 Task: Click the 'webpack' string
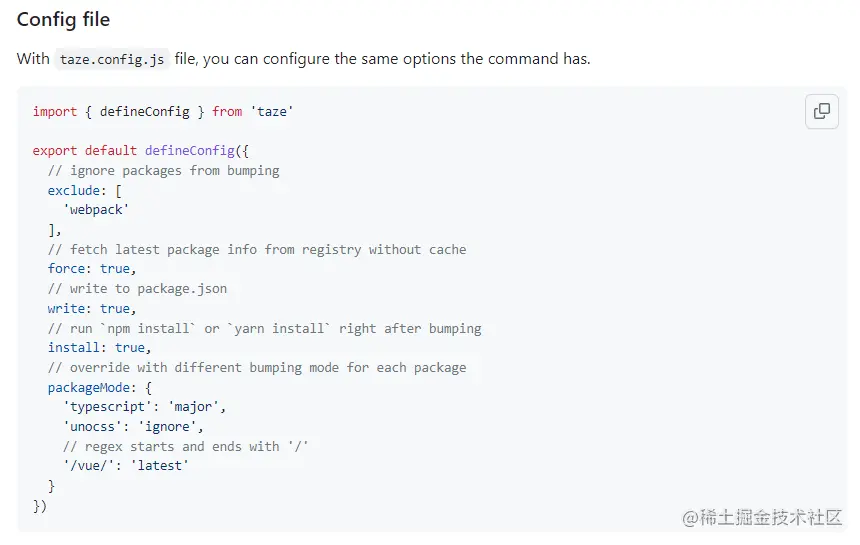click(x=96, y=210)
